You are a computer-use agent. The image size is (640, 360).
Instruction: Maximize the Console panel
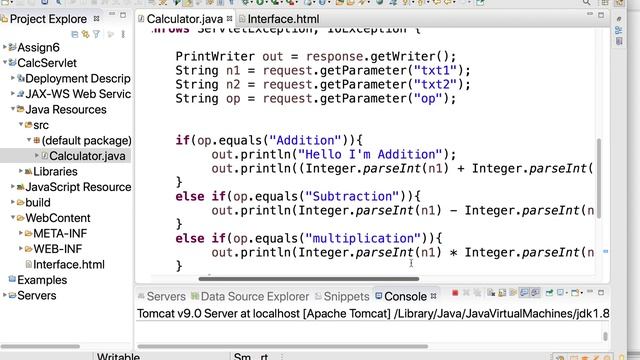pos(601,293)
